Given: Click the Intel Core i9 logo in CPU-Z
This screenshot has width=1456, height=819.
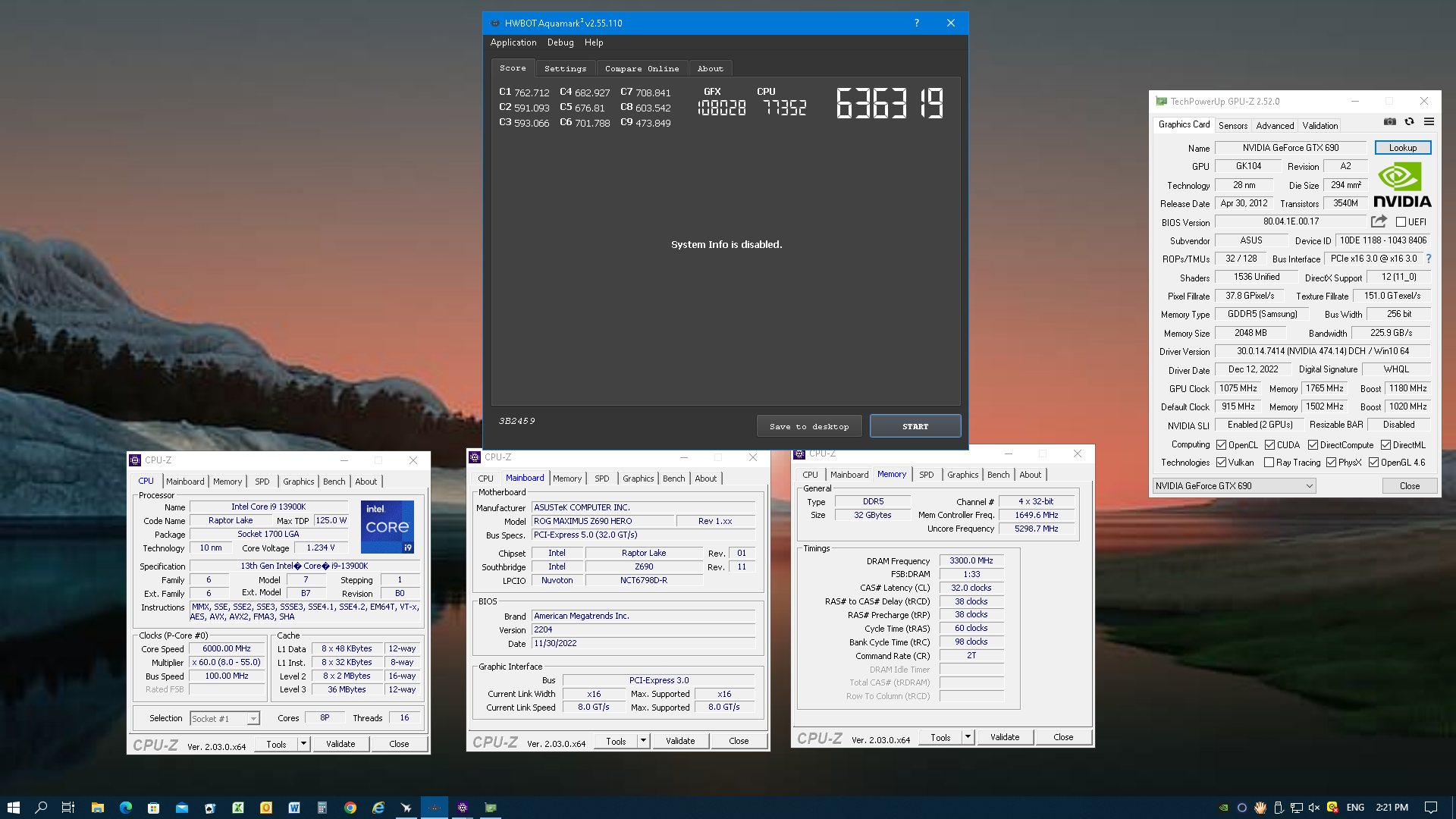Looking at the screenshot, I should click(x=387, y=526).
